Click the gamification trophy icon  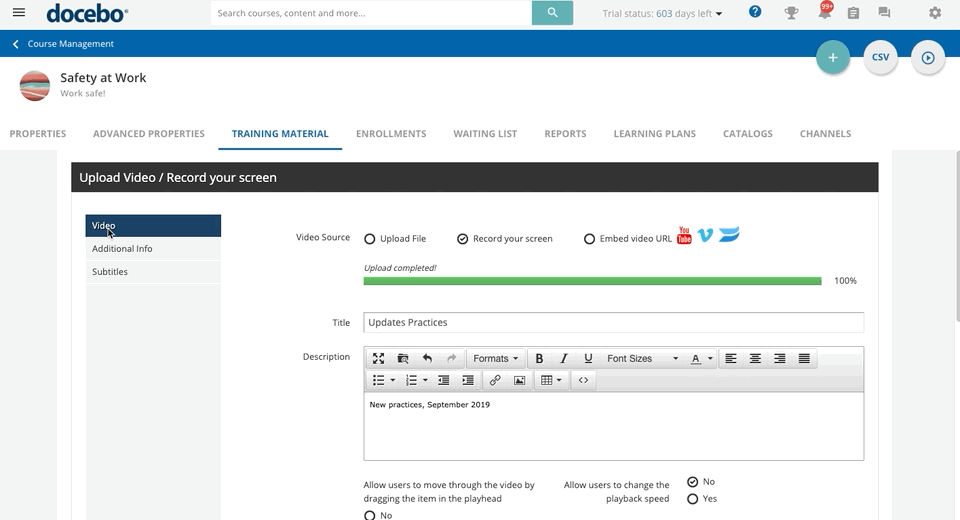click(x=791, y=13)
